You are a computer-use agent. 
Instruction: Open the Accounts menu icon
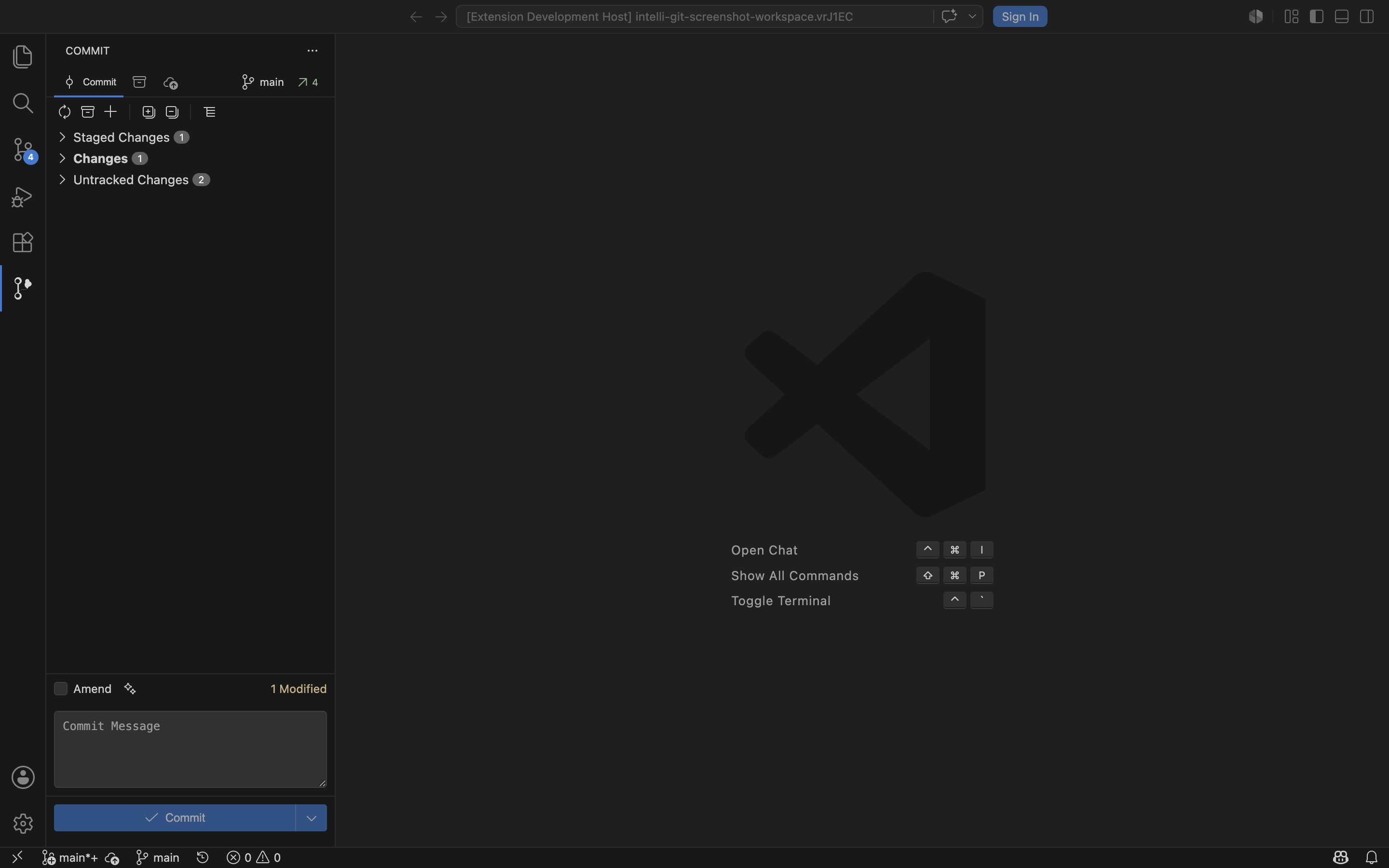[x=23, y=777]
